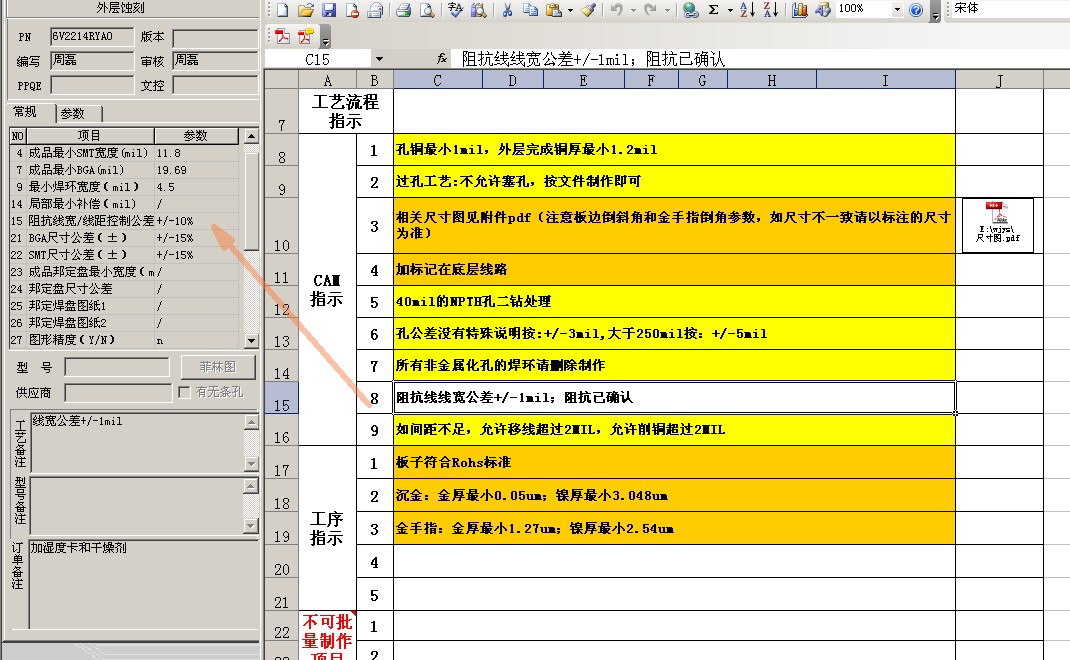1070x660 pixels.
Task: Click the font name box showing 宋体
Action: [1010, 8]
